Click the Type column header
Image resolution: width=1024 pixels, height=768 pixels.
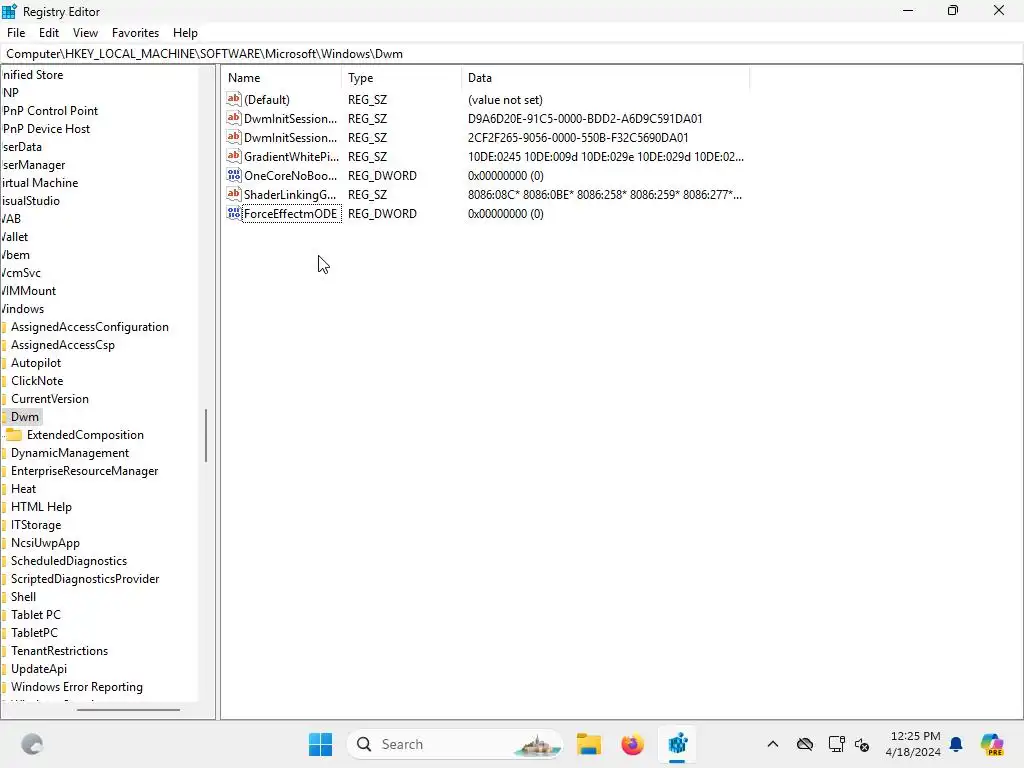tap(401, 78)
